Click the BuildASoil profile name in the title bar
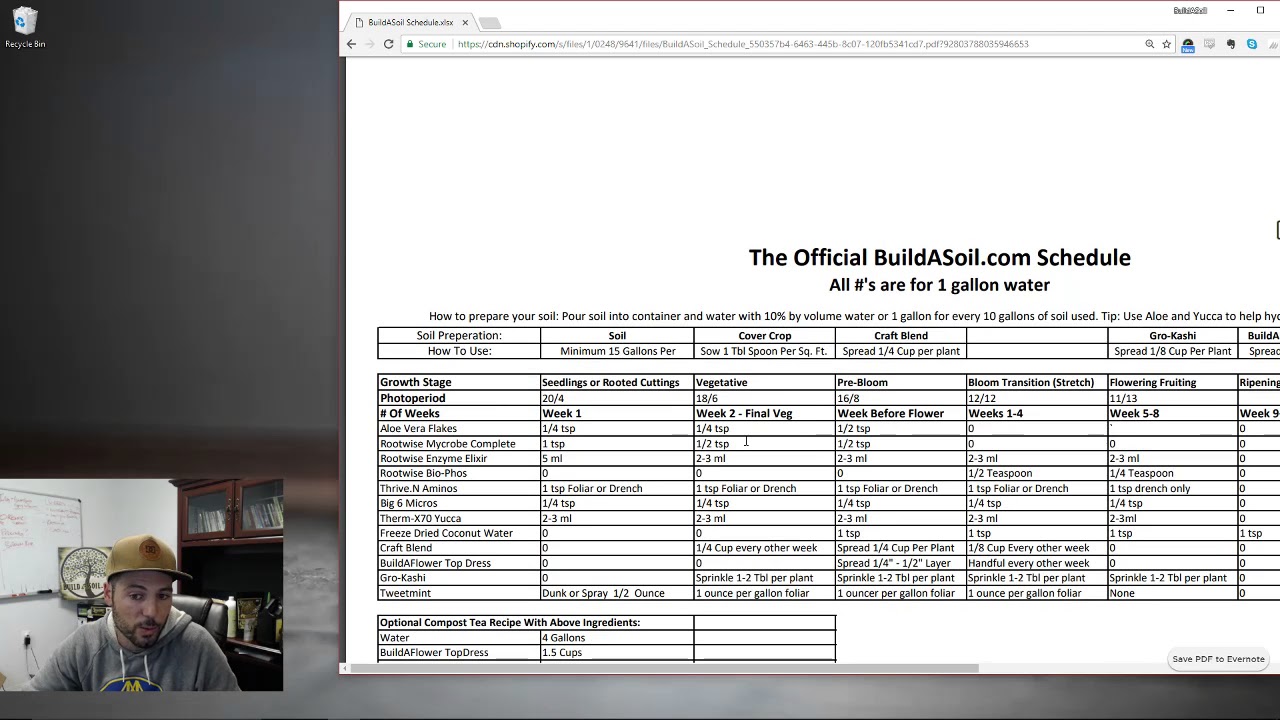Viewport: 1280px width, 720px height. (x=1190, y=10)
